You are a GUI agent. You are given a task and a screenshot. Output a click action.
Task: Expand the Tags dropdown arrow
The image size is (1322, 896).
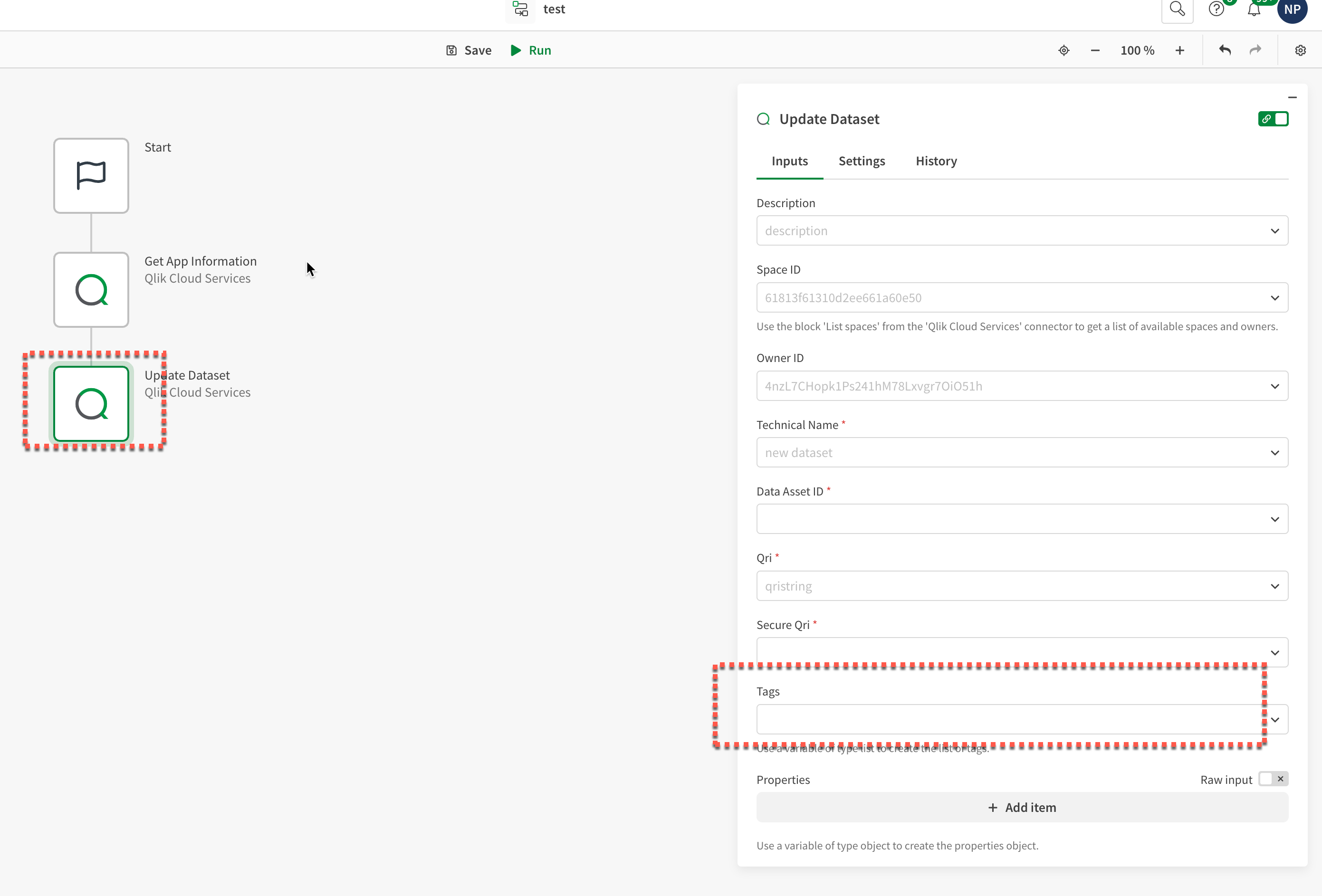pyautogui.click(x=1275, y=720)
